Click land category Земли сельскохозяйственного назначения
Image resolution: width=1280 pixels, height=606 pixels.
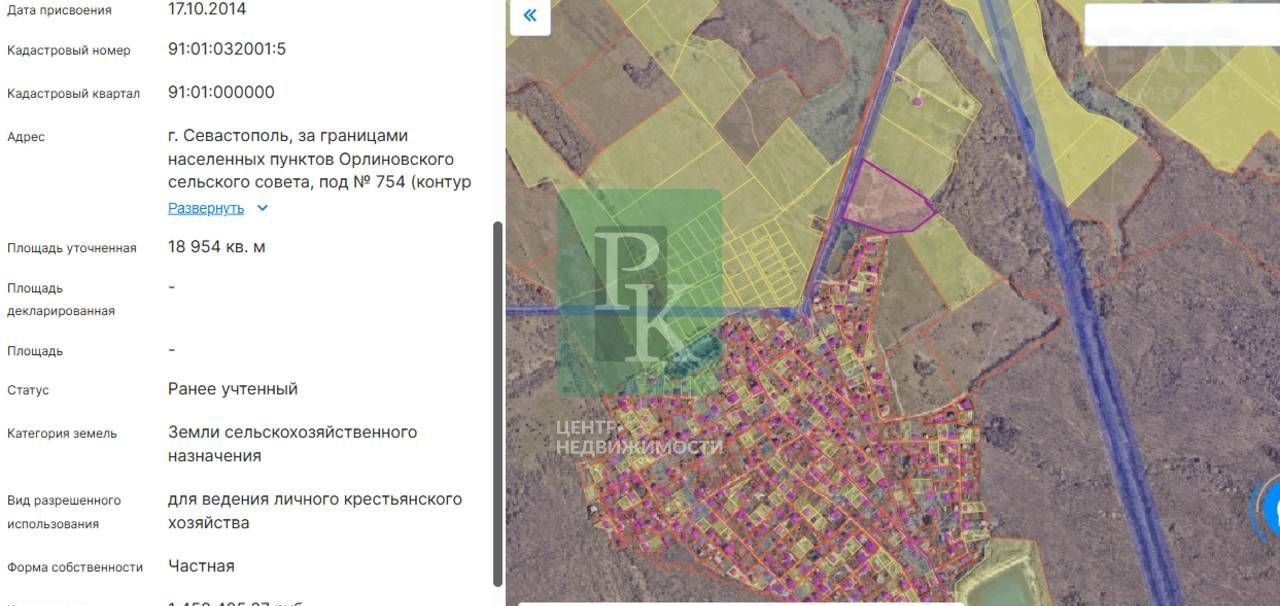point(292,444)
